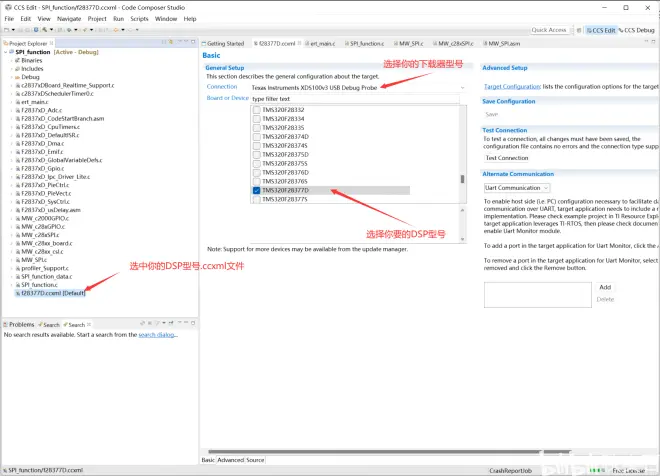Click the description box scroll down arrow
Viewport: 660px width, 476px height.
[463, 239]
